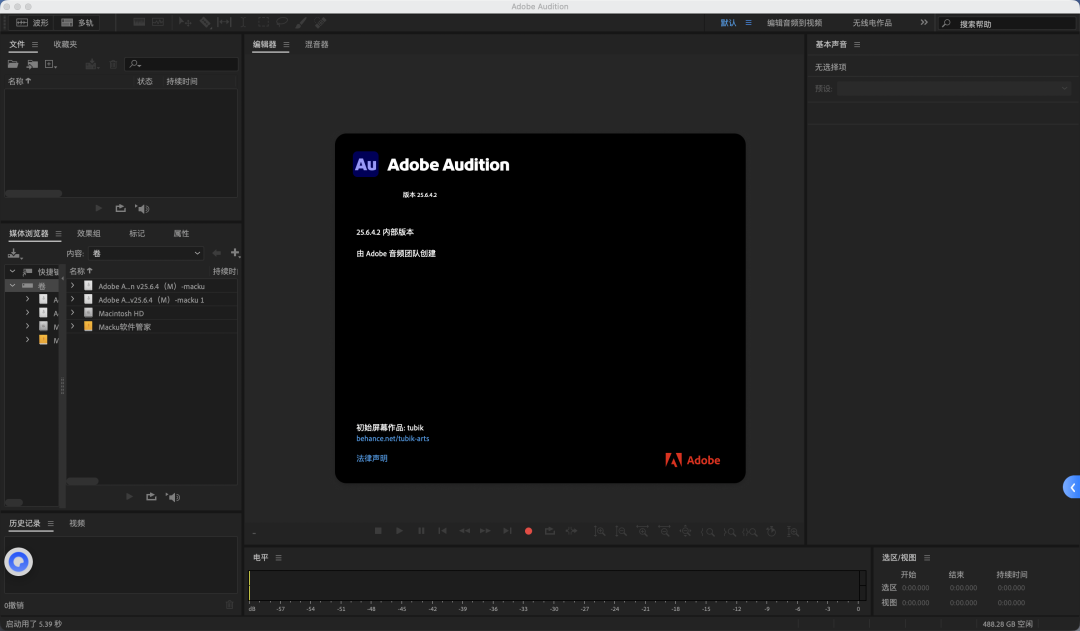Switch to Waveform view mode

(x=32, y=22)
